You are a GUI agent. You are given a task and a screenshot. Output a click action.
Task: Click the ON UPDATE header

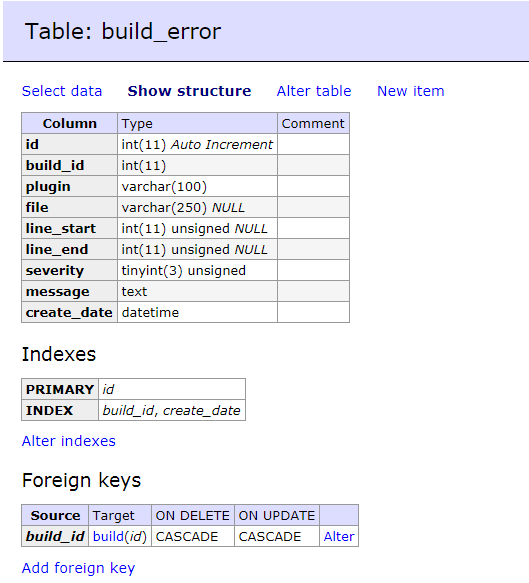(x=277, y=515)
